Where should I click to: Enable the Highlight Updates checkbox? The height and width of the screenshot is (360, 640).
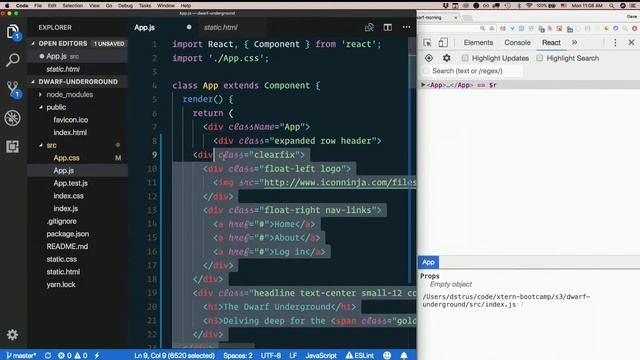click(x=465, y=58)
